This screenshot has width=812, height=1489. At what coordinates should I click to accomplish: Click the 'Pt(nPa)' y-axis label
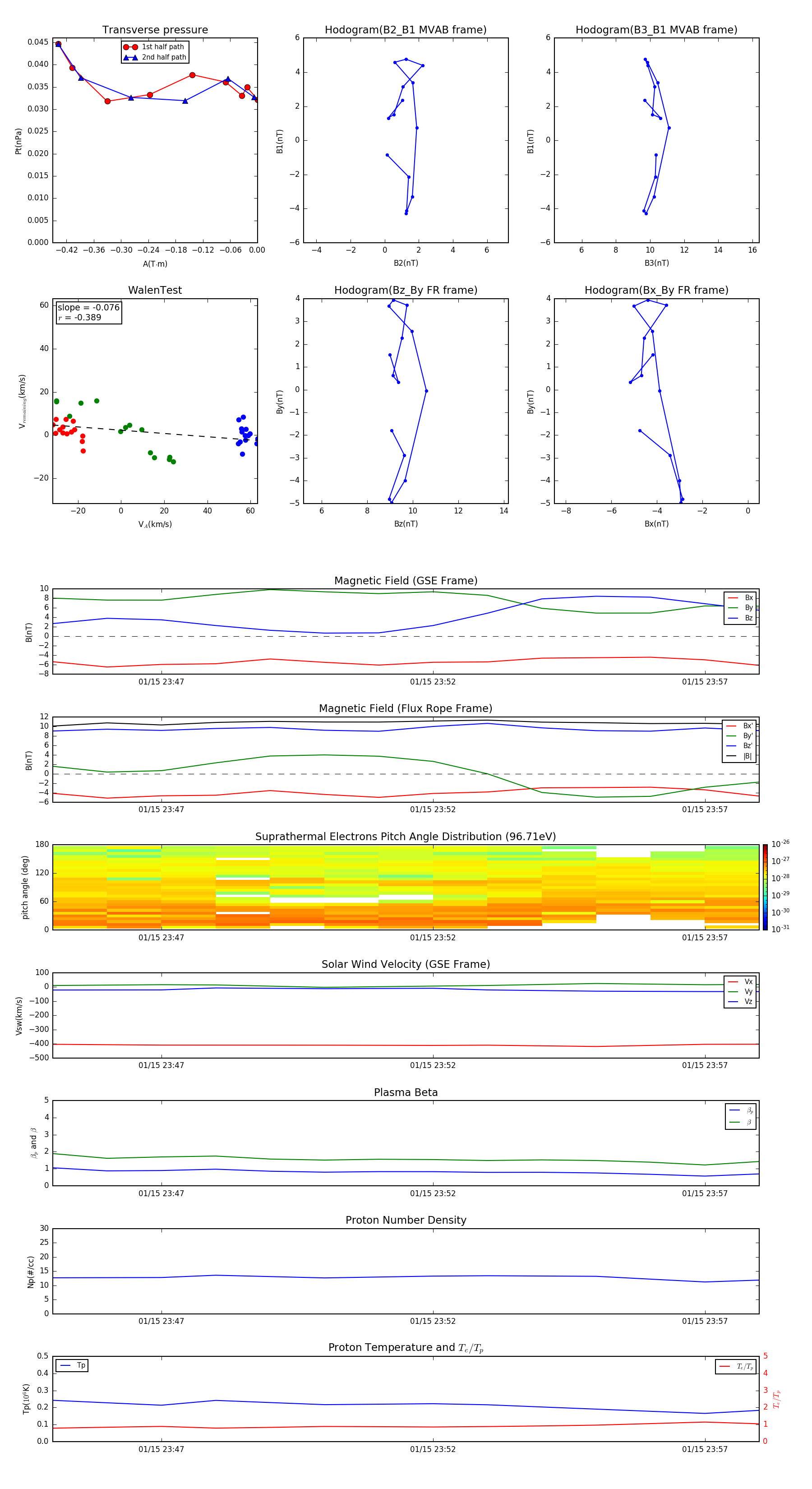coord(18,140)
